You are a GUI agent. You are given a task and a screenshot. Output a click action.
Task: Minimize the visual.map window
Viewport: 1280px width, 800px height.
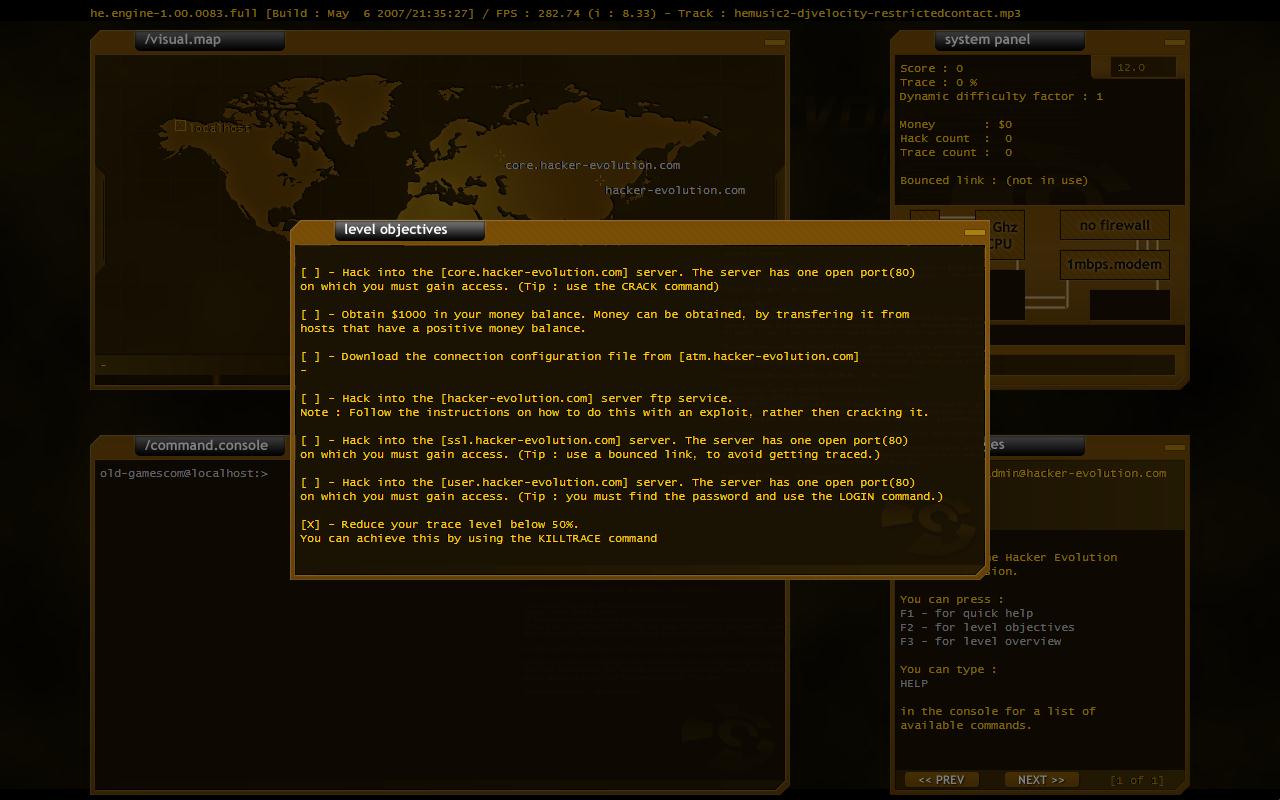click(775, 42)
